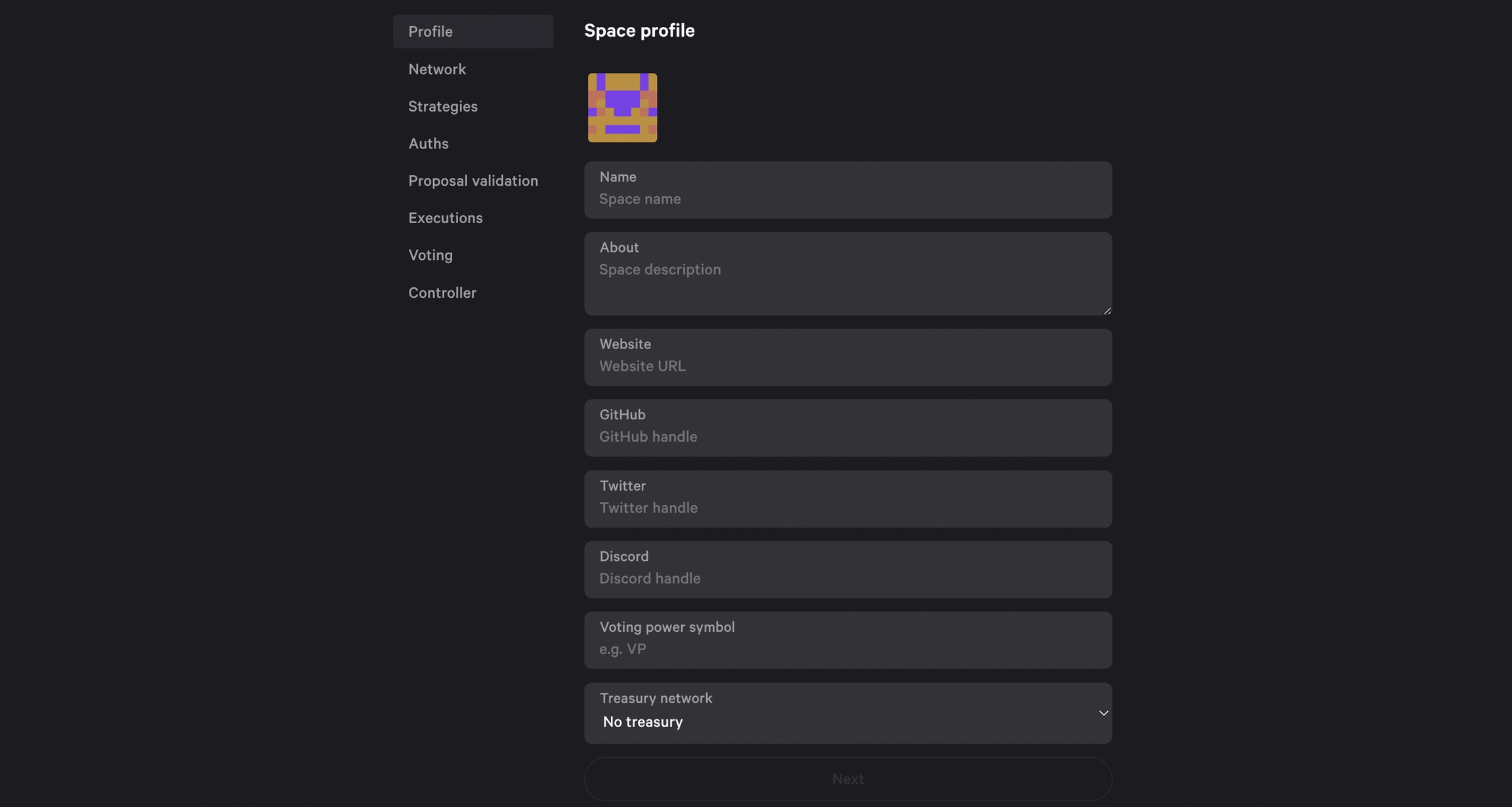Click into the Twitter handle field
The height and width of the screenshot is (807, 1512).
coord(847,507)
